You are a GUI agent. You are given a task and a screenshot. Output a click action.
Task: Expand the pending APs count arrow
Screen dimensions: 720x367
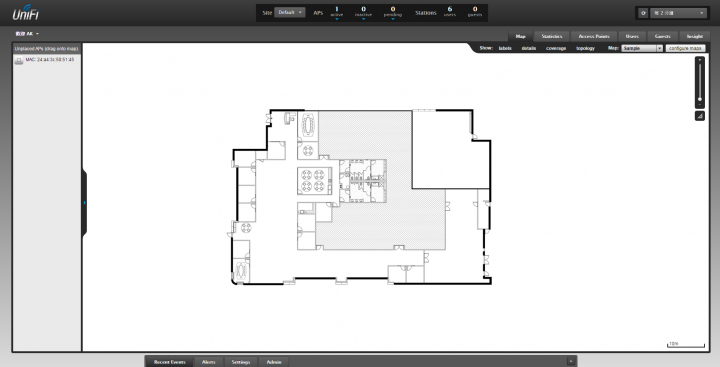click(393, 19)
